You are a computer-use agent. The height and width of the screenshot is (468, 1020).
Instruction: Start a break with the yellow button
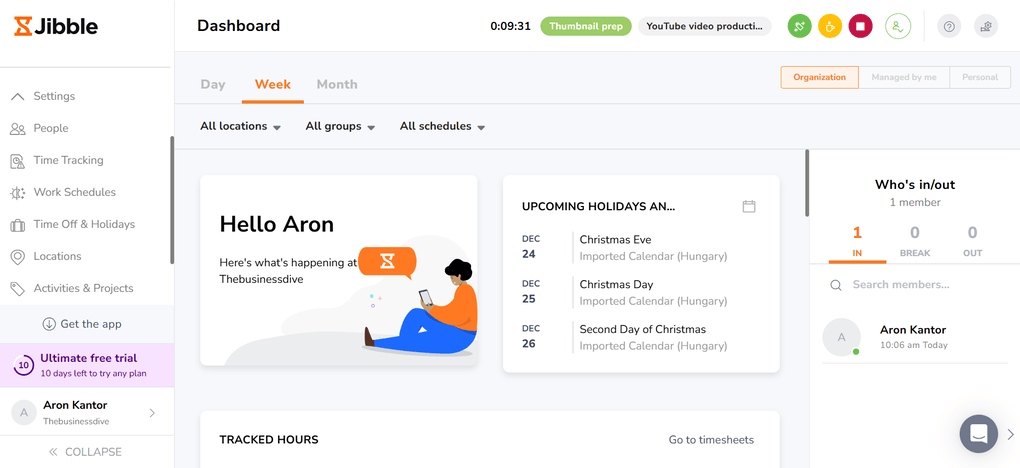(x=830, y=26)
